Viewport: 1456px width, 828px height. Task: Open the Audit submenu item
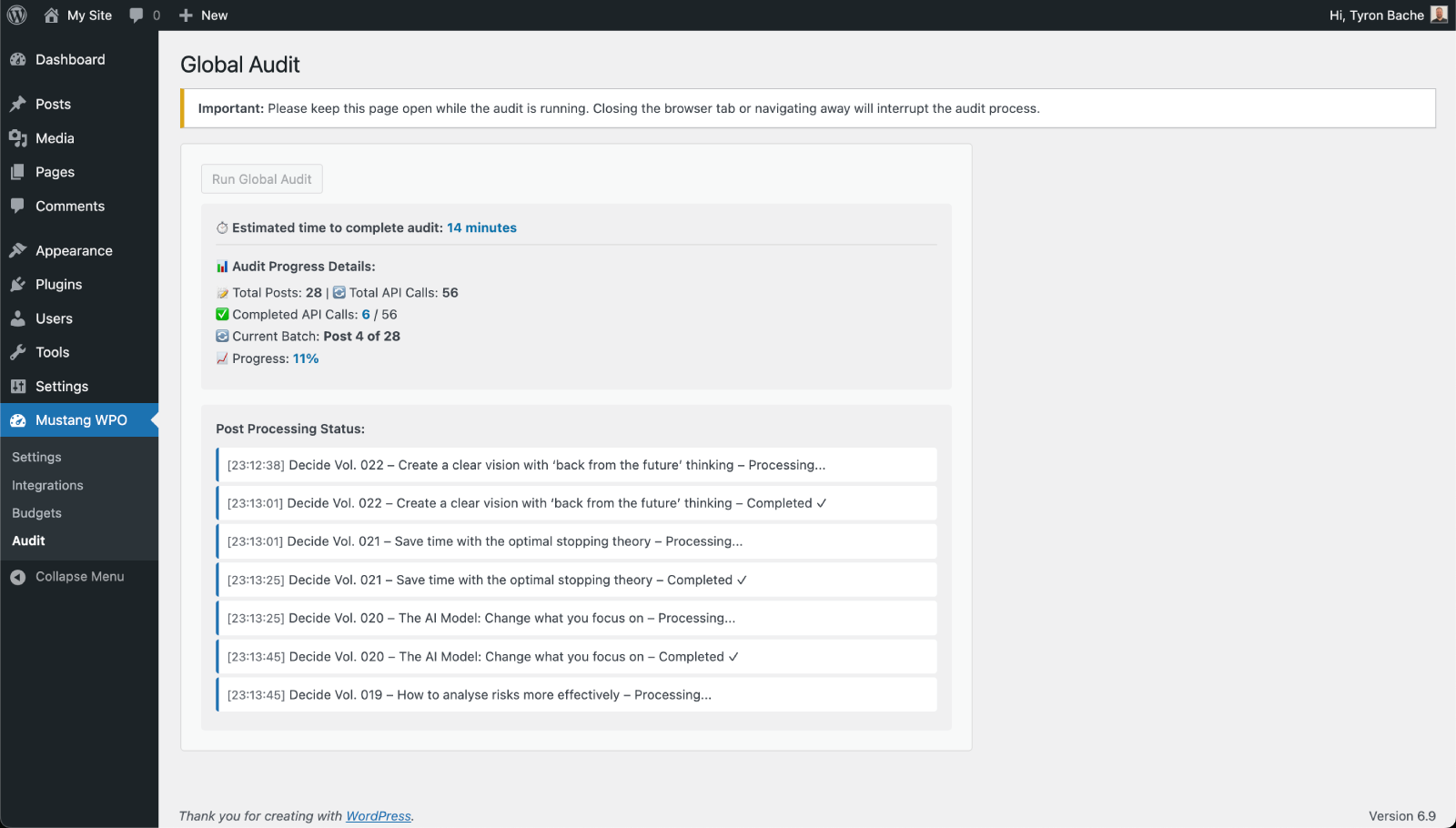(x=28, y=540)
